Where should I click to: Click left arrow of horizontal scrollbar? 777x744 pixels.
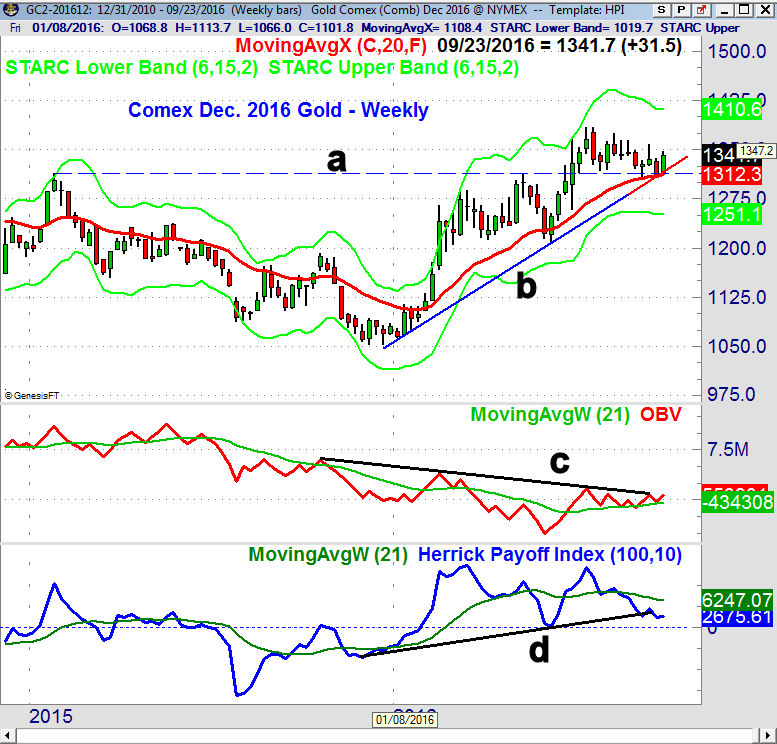coord(8,735)
